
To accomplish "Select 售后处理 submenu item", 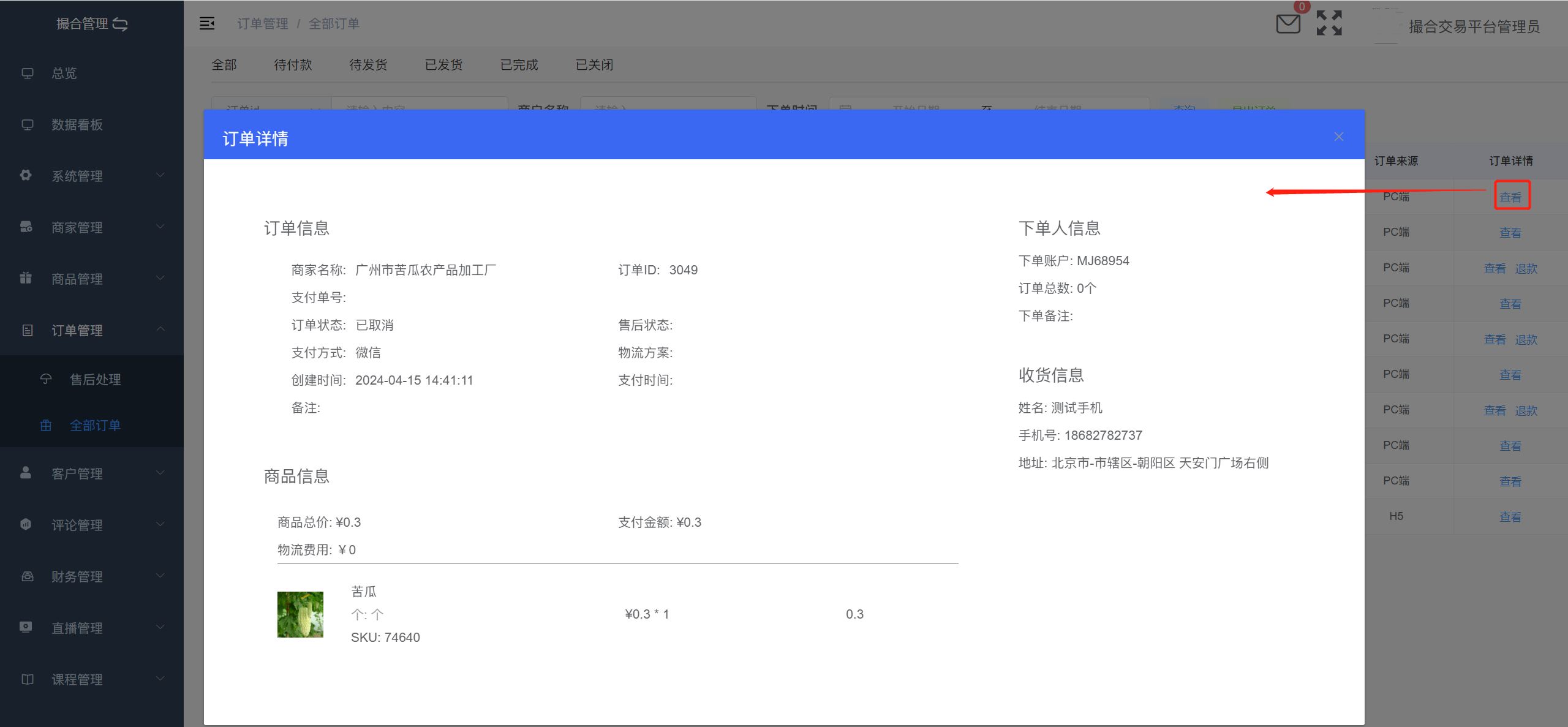I will pyautogui.click(x=96, y=380).
